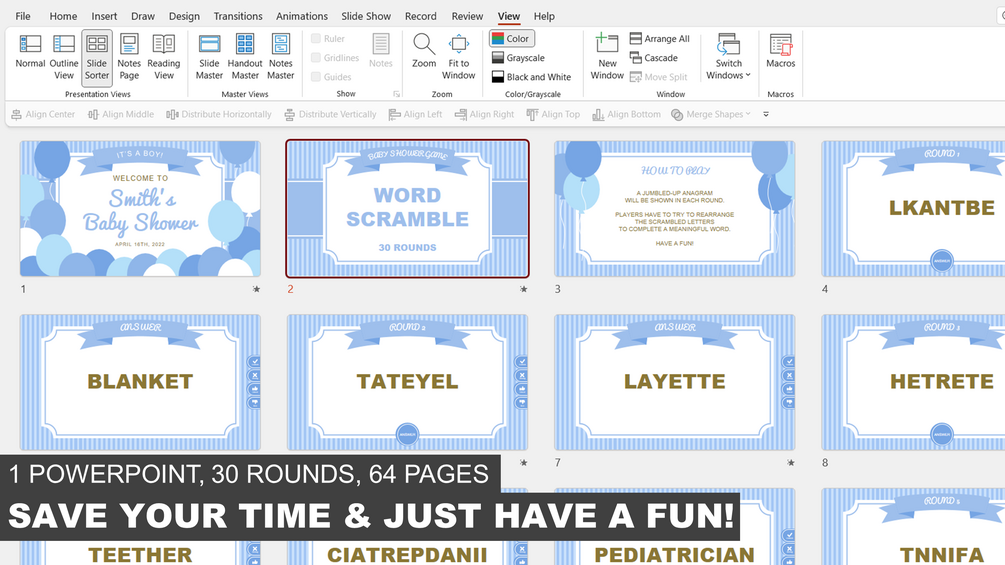Select slide 4 LKANTBE thumbnail
Image resolution: width=1005 pixels, height=565 pixels.
pyautogui.click(x=913, y=209)
